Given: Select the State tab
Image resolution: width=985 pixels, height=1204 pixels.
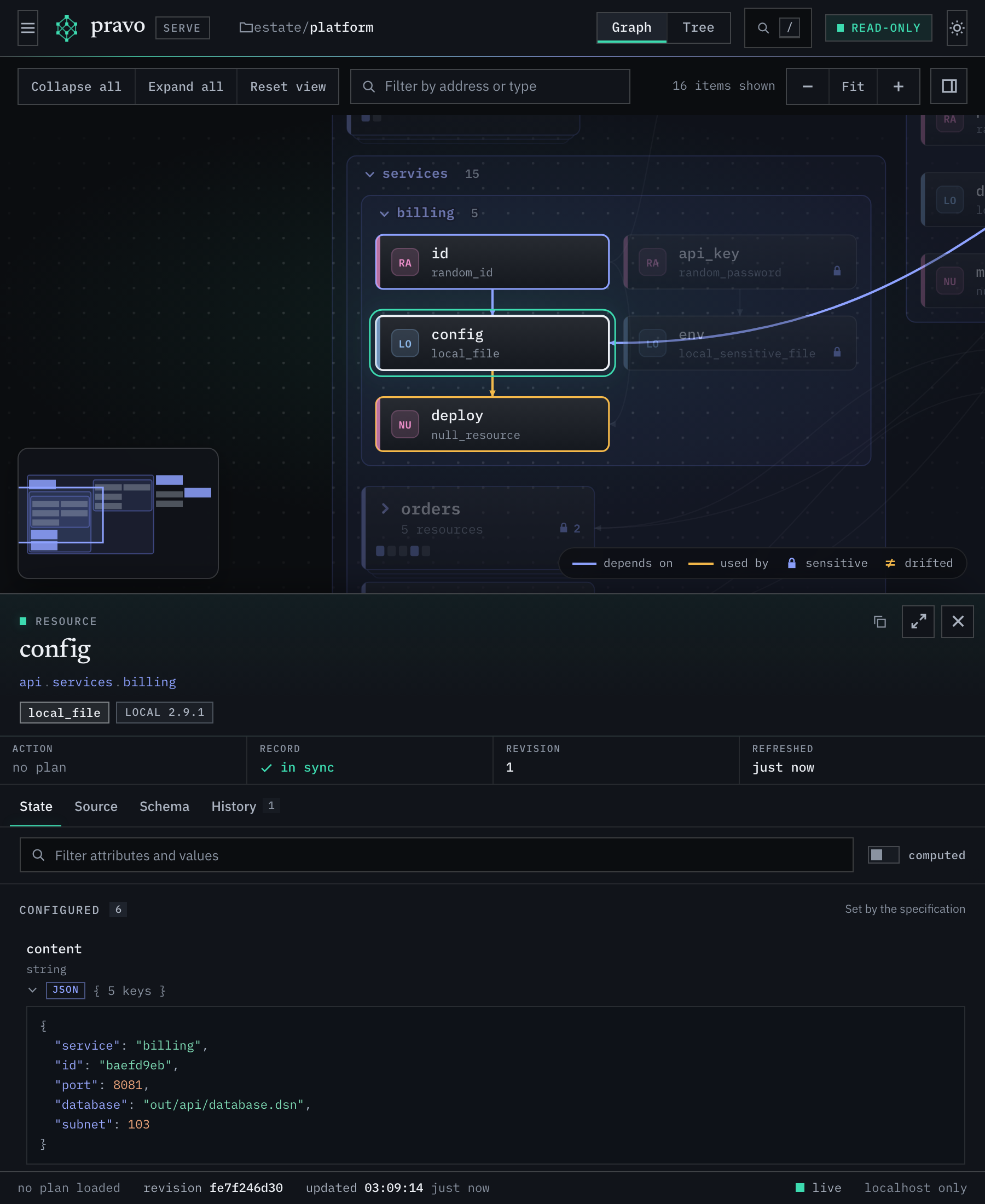Looking at the screenshot, I should [x=36, y=807].
